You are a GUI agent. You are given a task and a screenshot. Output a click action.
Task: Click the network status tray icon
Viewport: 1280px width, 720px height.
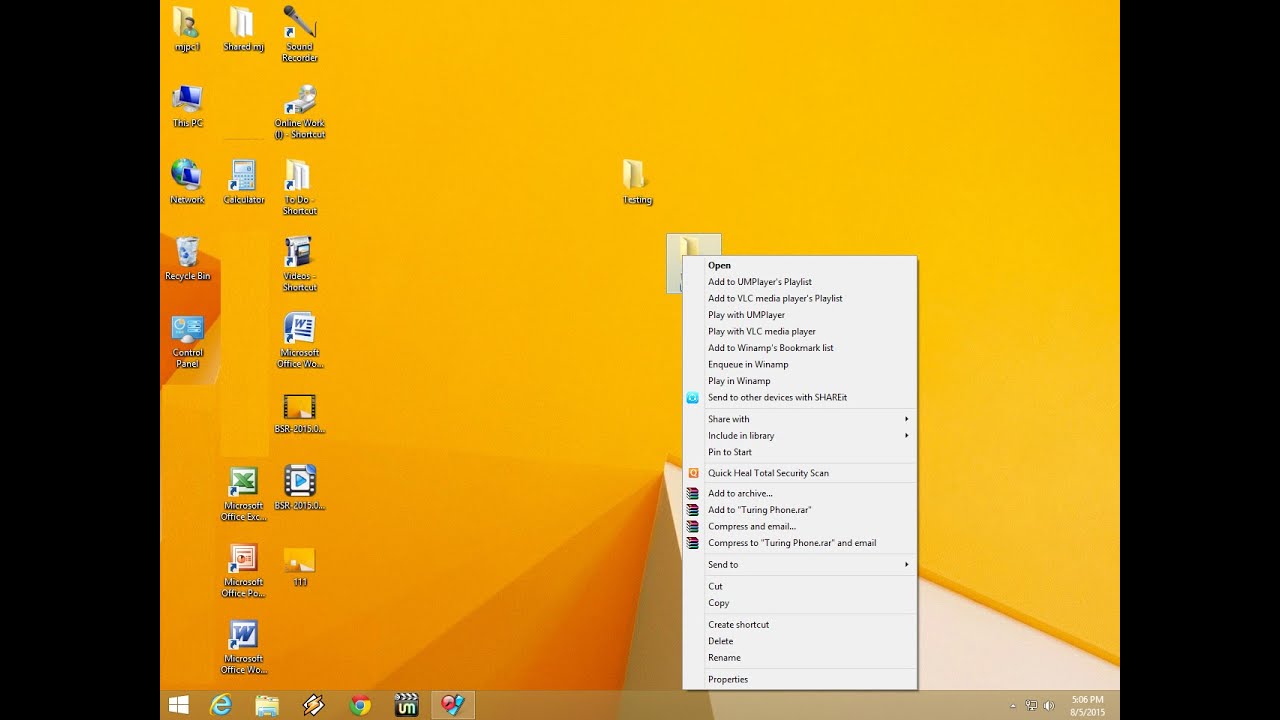tap(1031, 706)
